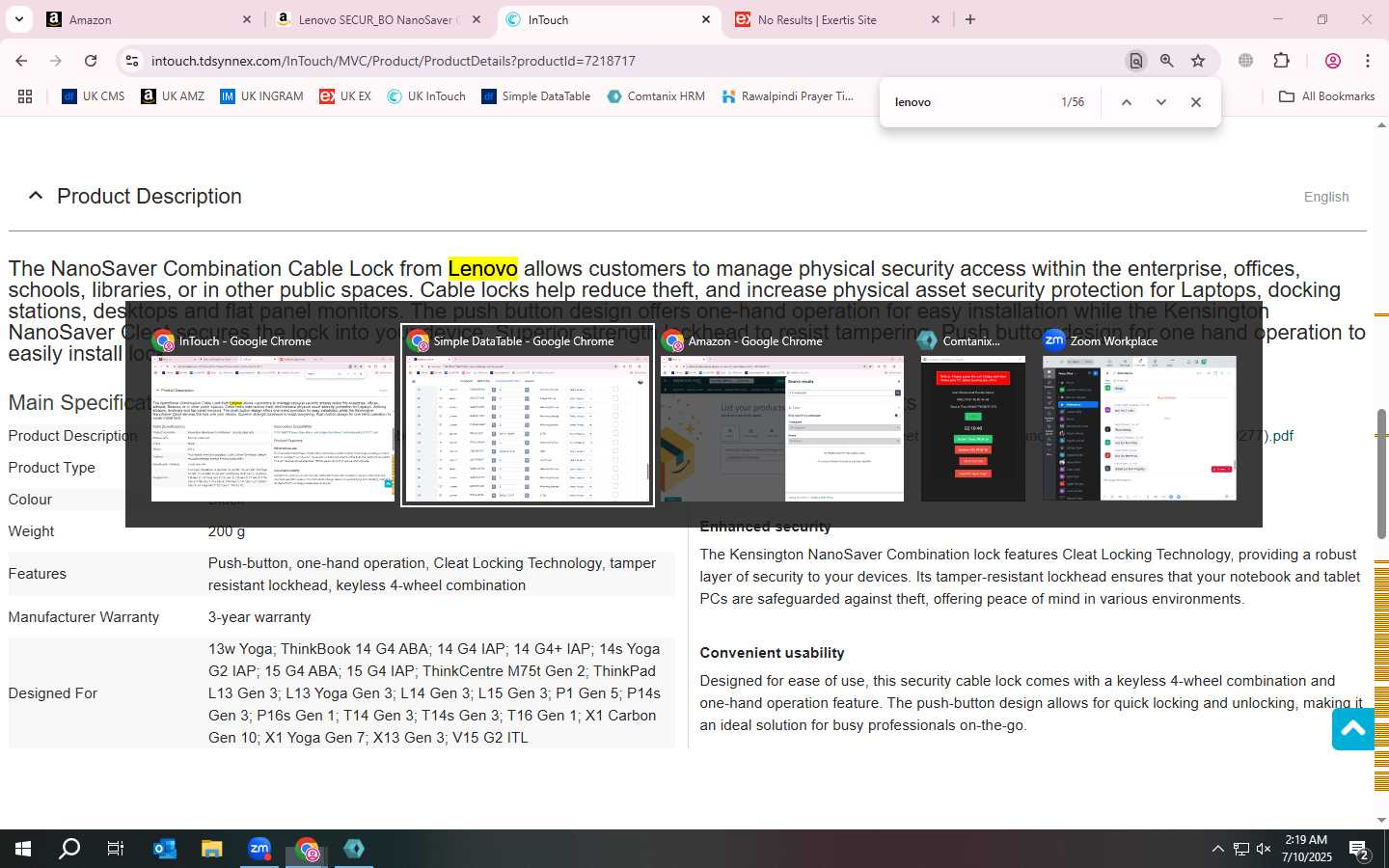The width and height of the screenshot is (1389, 868).
Task: Open Chrome from the taskbar
Action: 307,849
